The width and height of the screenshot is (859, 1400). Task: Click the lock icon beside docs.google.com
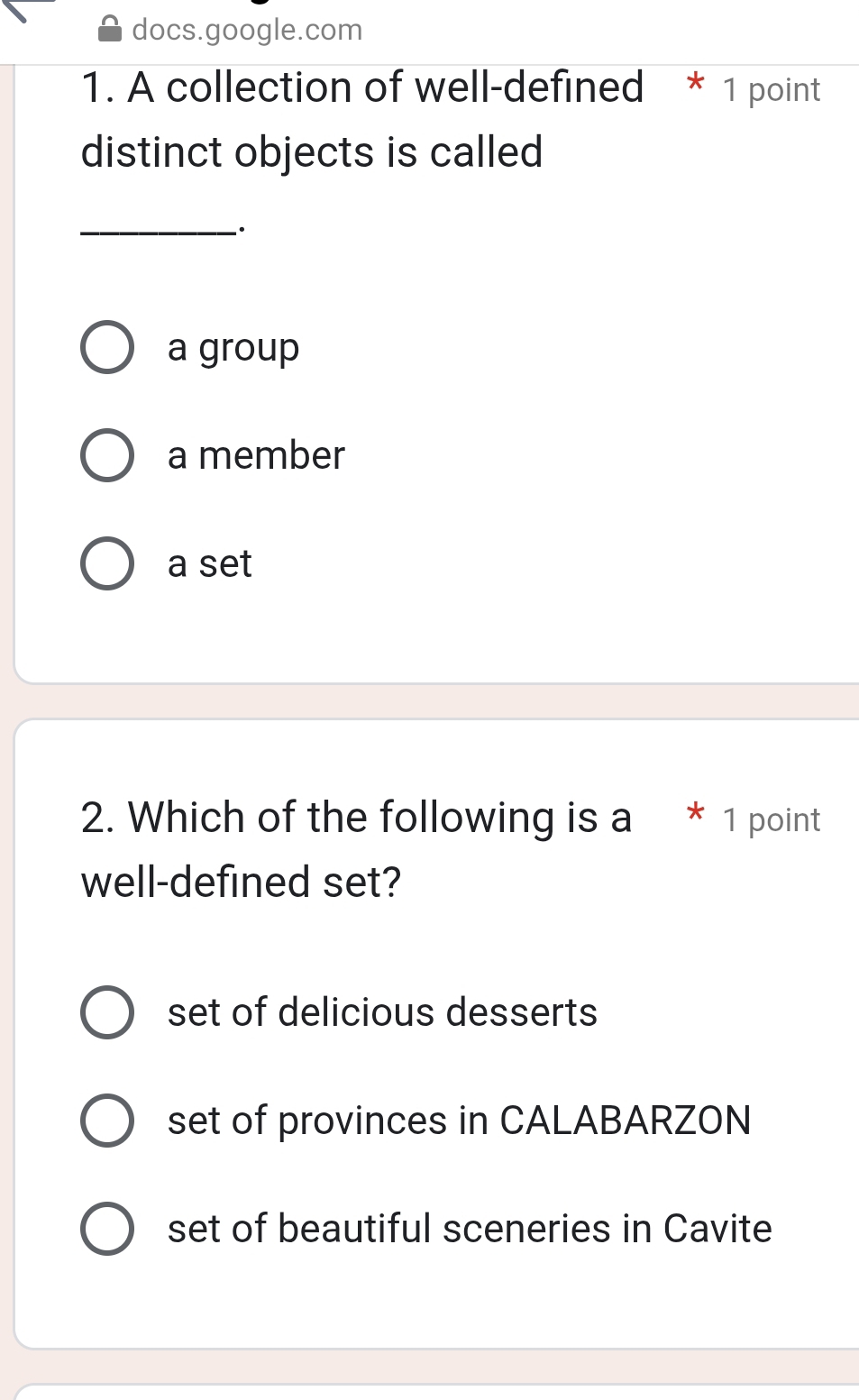tap(106, 29)
